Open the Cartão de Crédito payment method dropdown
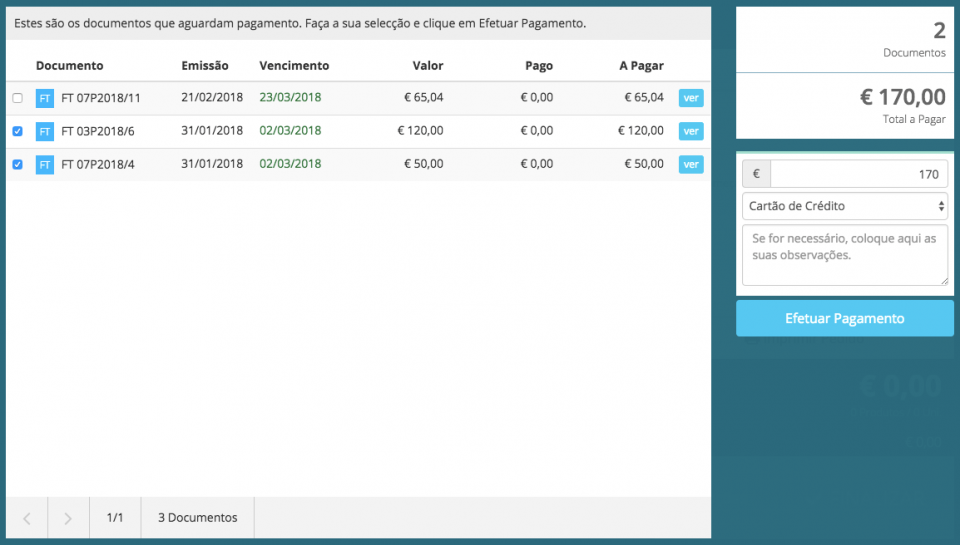This screenshot has height=545, width=960. pyautogui.click(x=845, y=206)
